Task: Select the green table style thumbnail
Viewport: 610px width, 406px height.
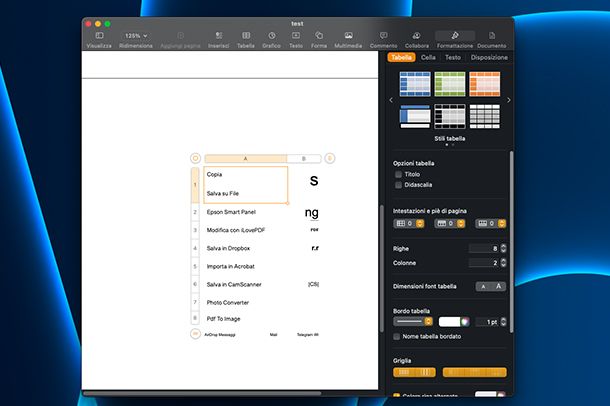Action: (x=450, y=84)
